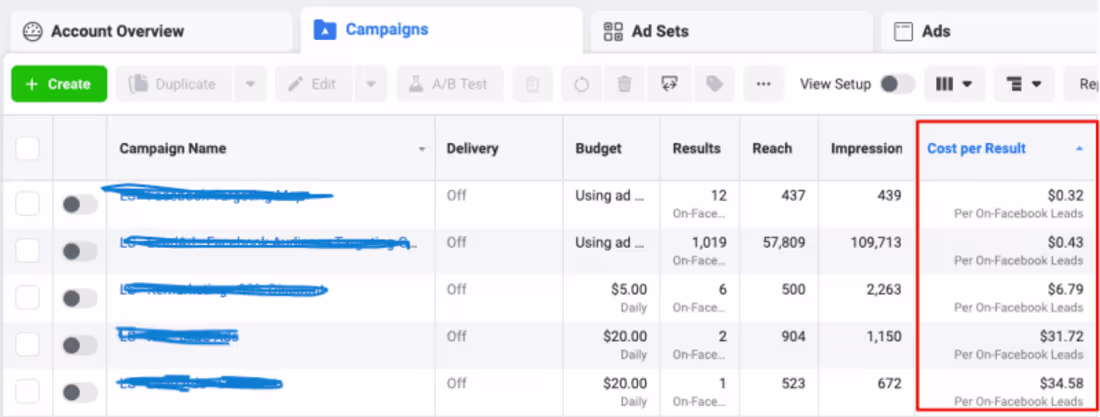The height and width of the screenshot is (417, 1100).
Task: Check the row with $0.32 cost
Action: tap(27, 204)
